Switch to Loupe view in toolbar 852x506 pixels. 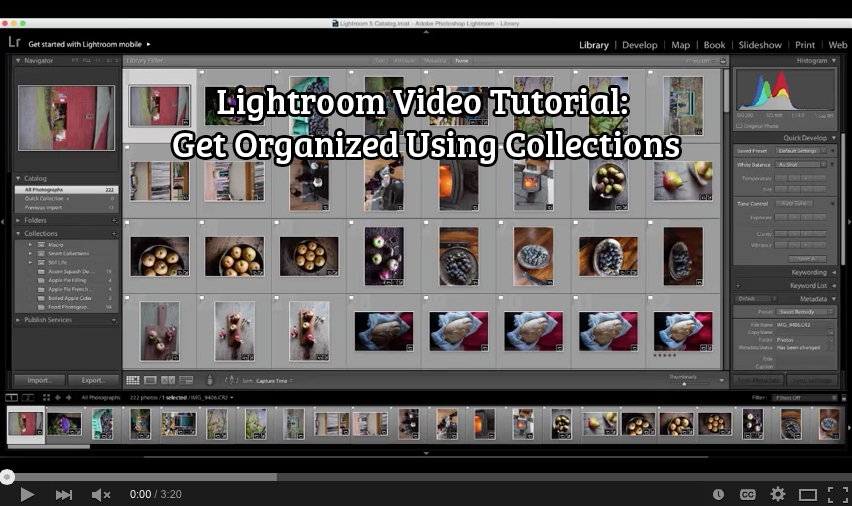coord(151,380)
